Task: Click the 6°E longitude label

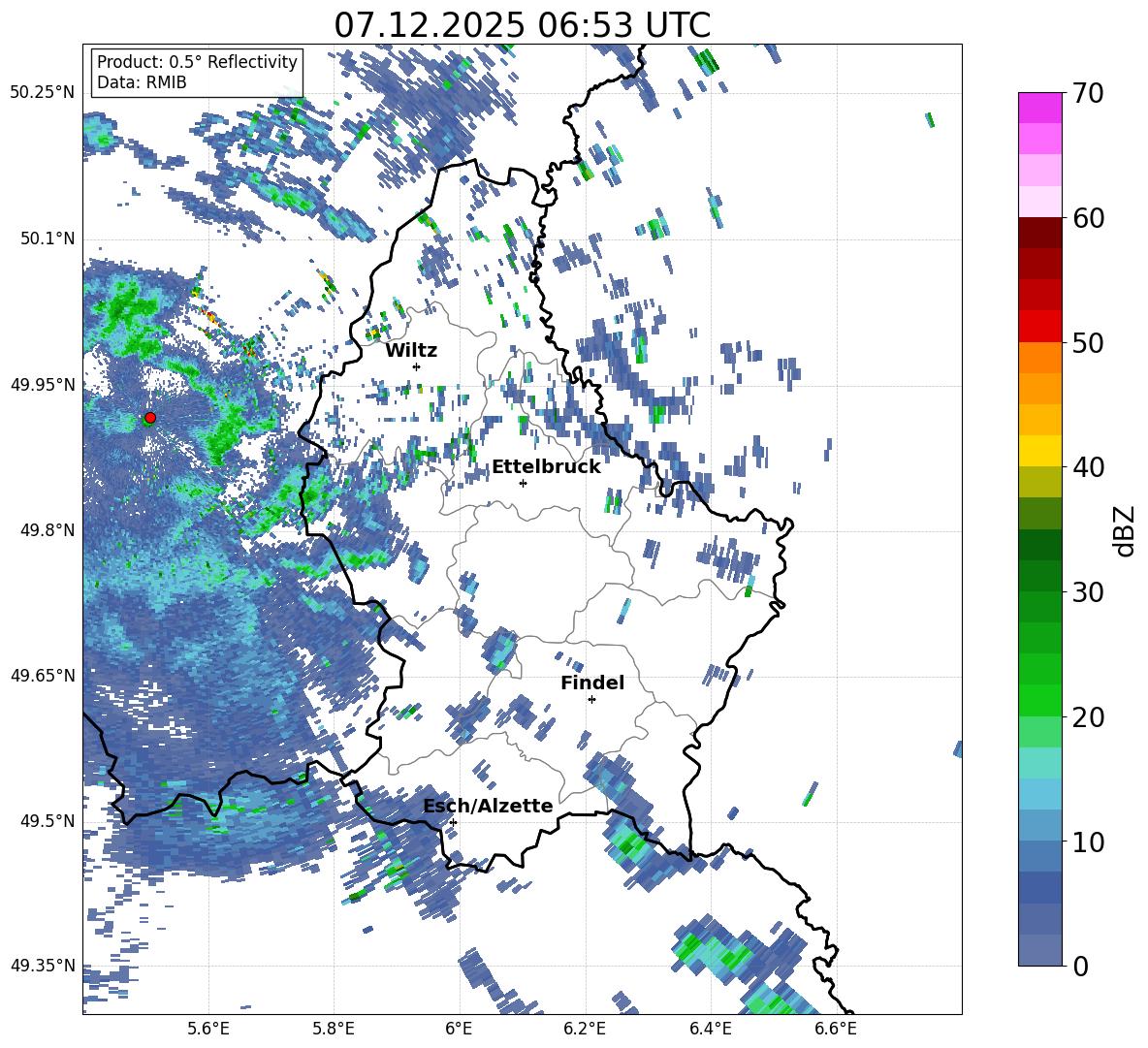Action: (459, 1029)
